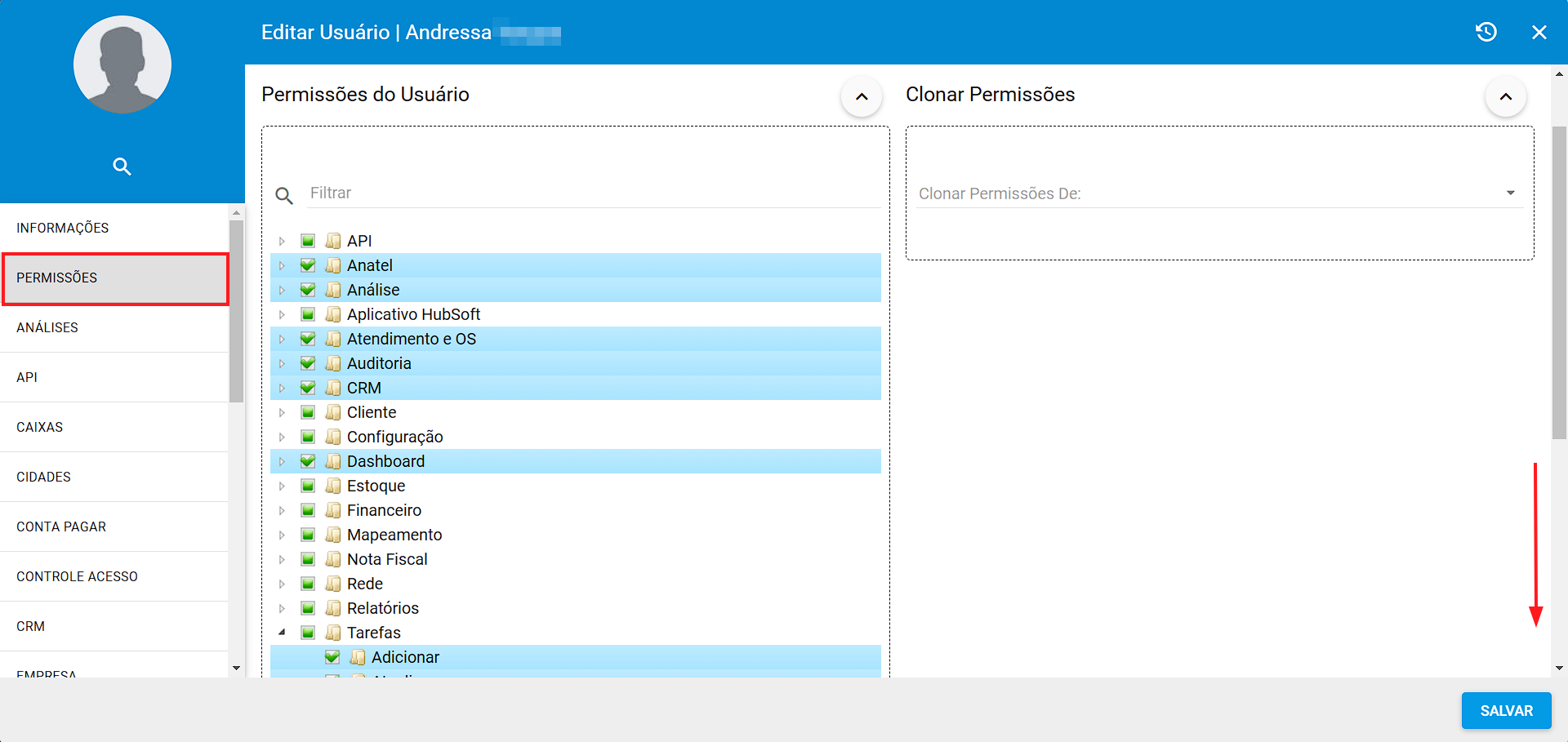Image resolution: width=1568 pixels, height=742 pixels.
Task: Uncheck the CRM permission checkbox
Action: (308, 388)
